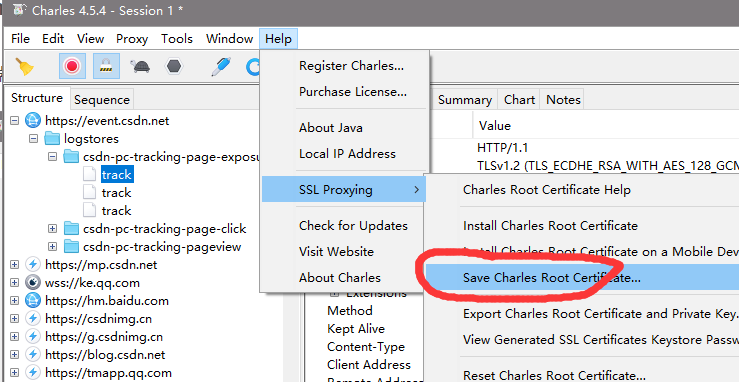Image resolution: width=739 pixels, height=382 pixels.
Task: Click the lightning icon of csdnimg.cn
Action: pyautogui.click(x=33, y=319)
